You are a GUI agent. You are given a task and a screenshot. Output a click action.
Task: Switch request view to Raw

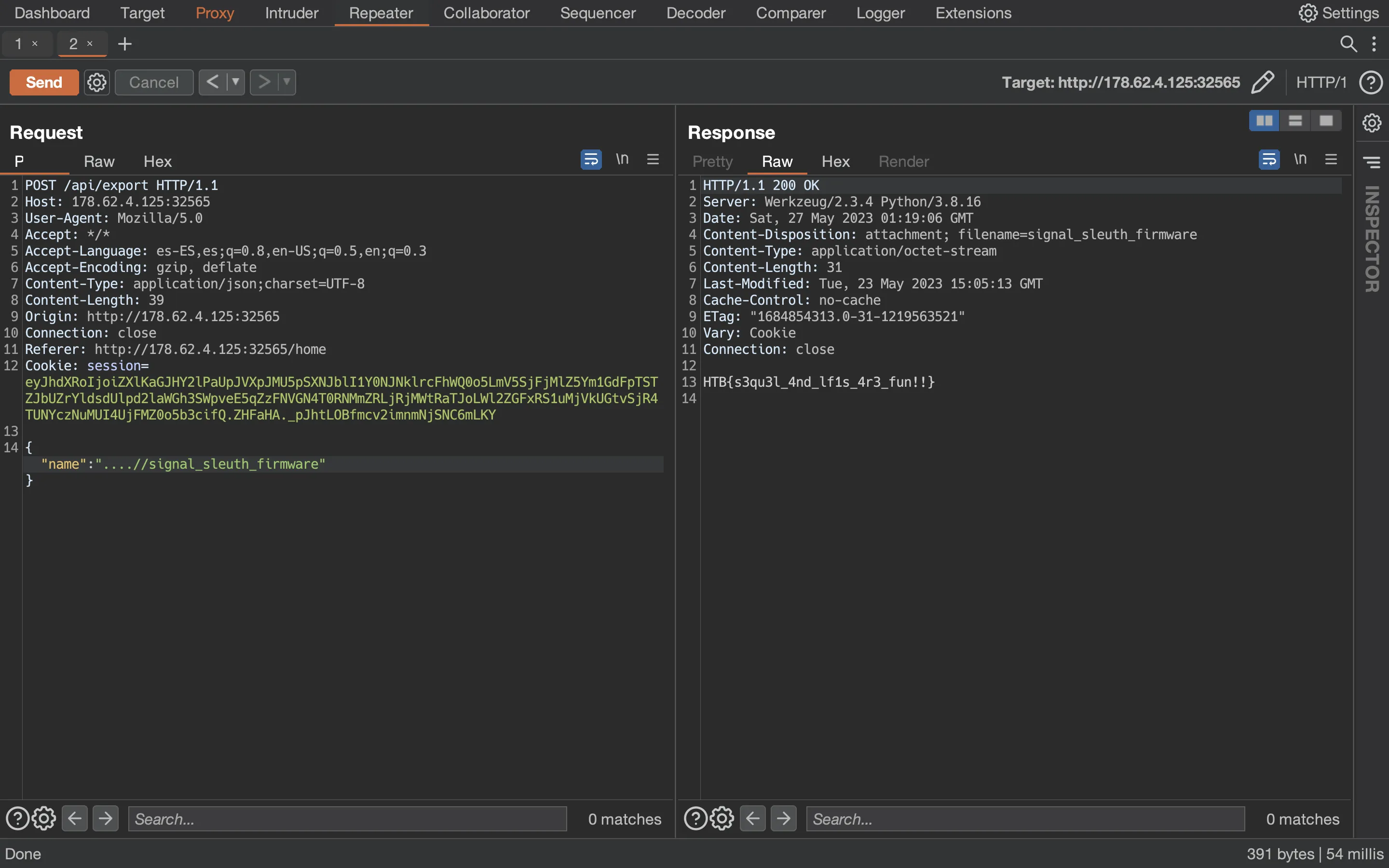(x=99, y=162)
